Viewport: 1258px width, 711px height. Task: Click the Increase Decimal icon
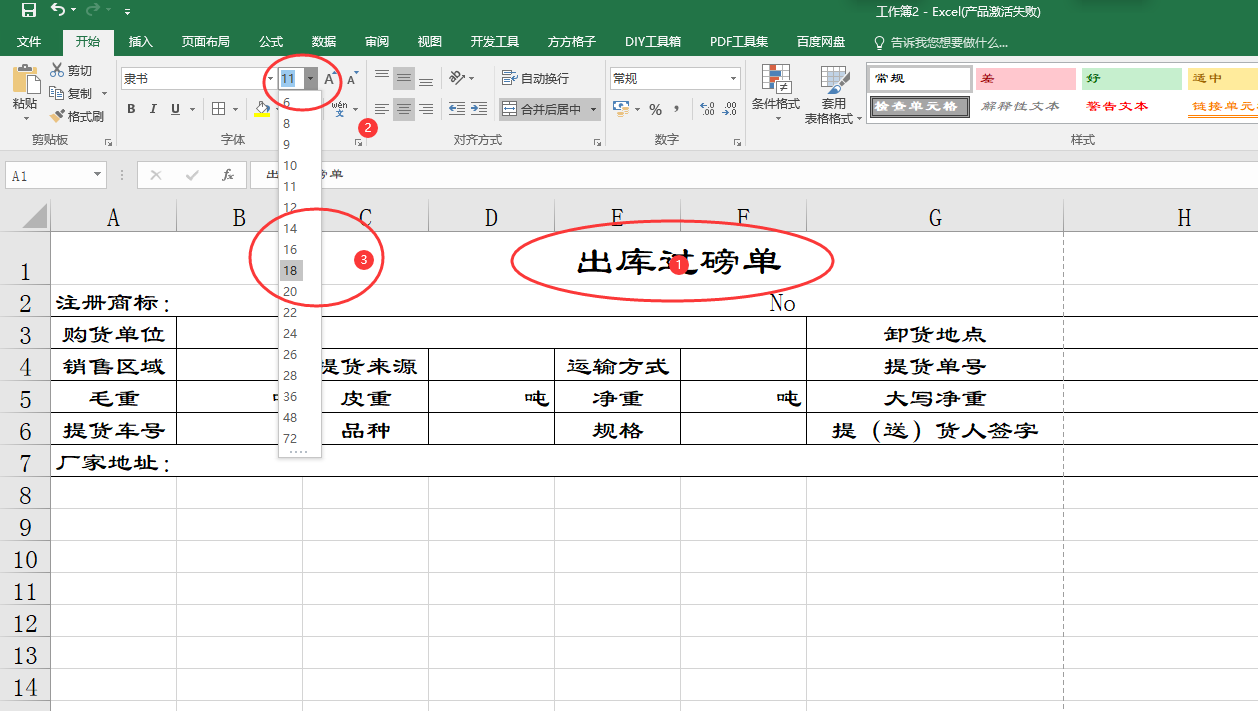tap(707, 109)
